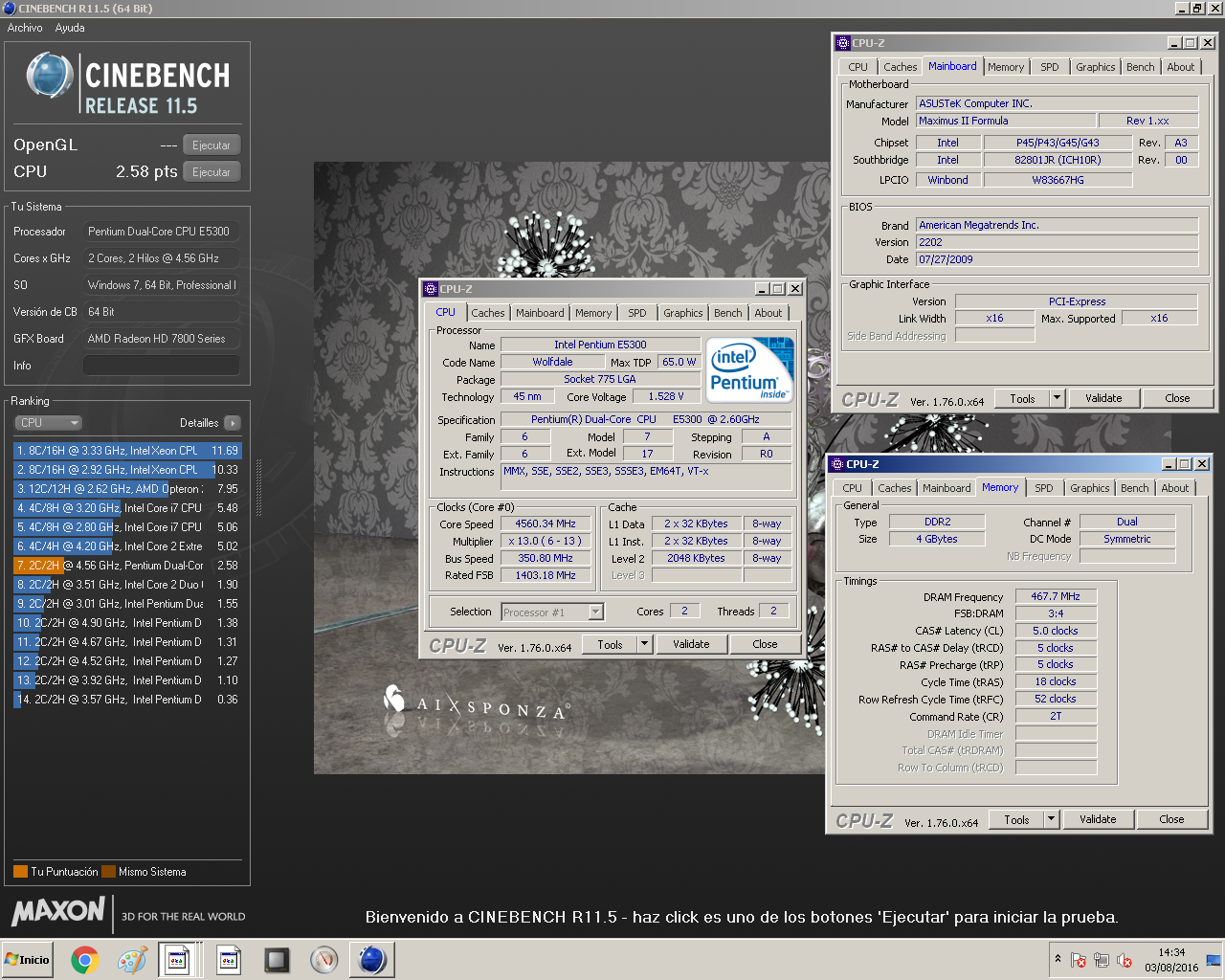Click the BIOS Version 2202 field

click(1058, 242)
